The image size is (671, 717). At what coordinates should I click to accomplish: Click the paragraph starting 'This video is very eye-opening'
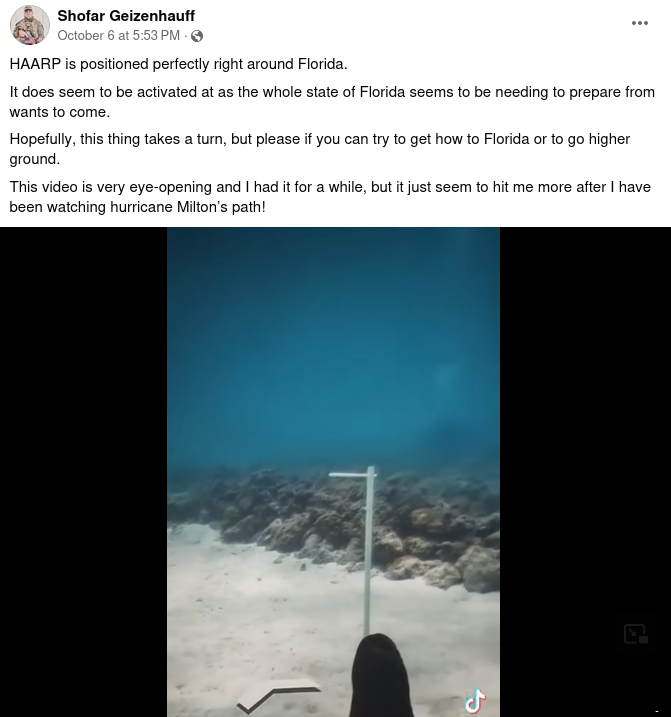(330, 197)
